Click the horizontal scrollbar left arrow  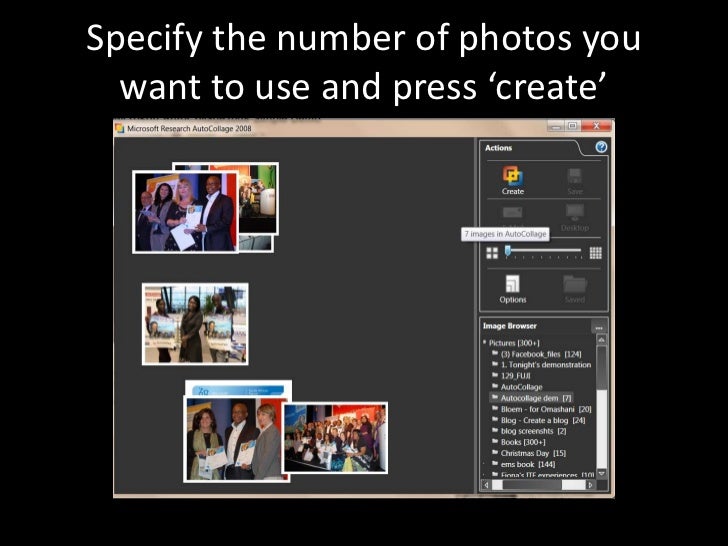486,485
